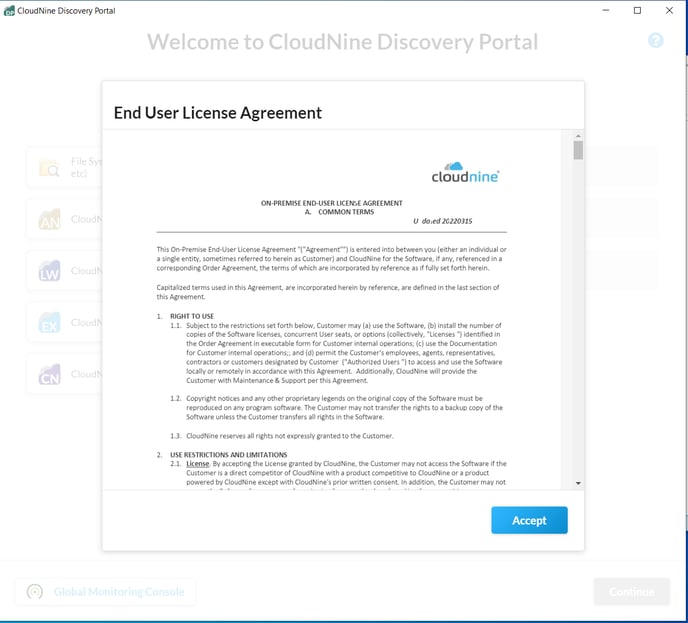
Task: Select the CN CloudNine product icon
Action: (49, 374)
